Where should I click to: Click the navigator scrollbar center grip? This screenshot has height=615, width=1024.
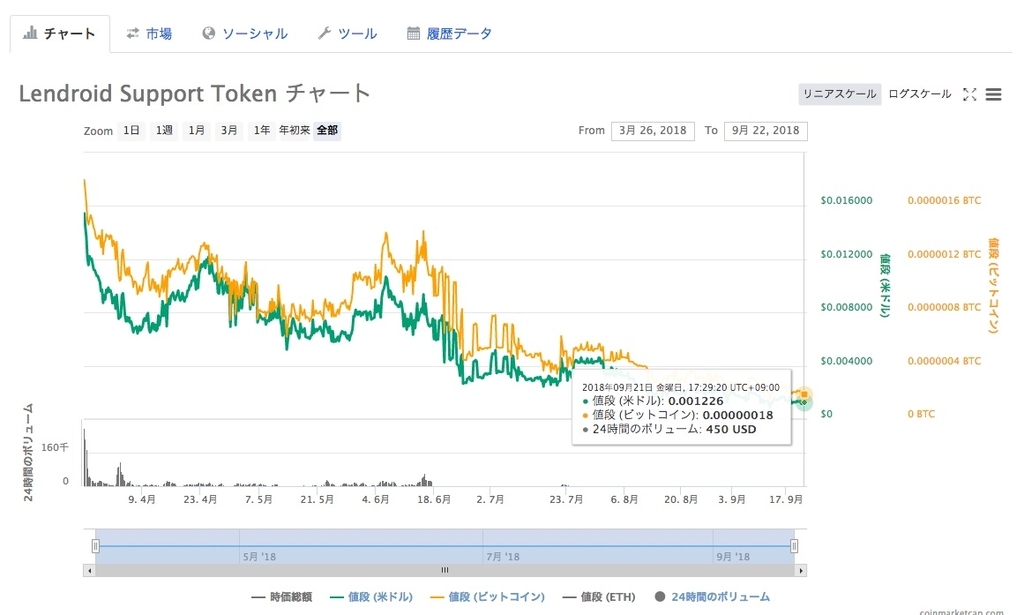[445, 571]
